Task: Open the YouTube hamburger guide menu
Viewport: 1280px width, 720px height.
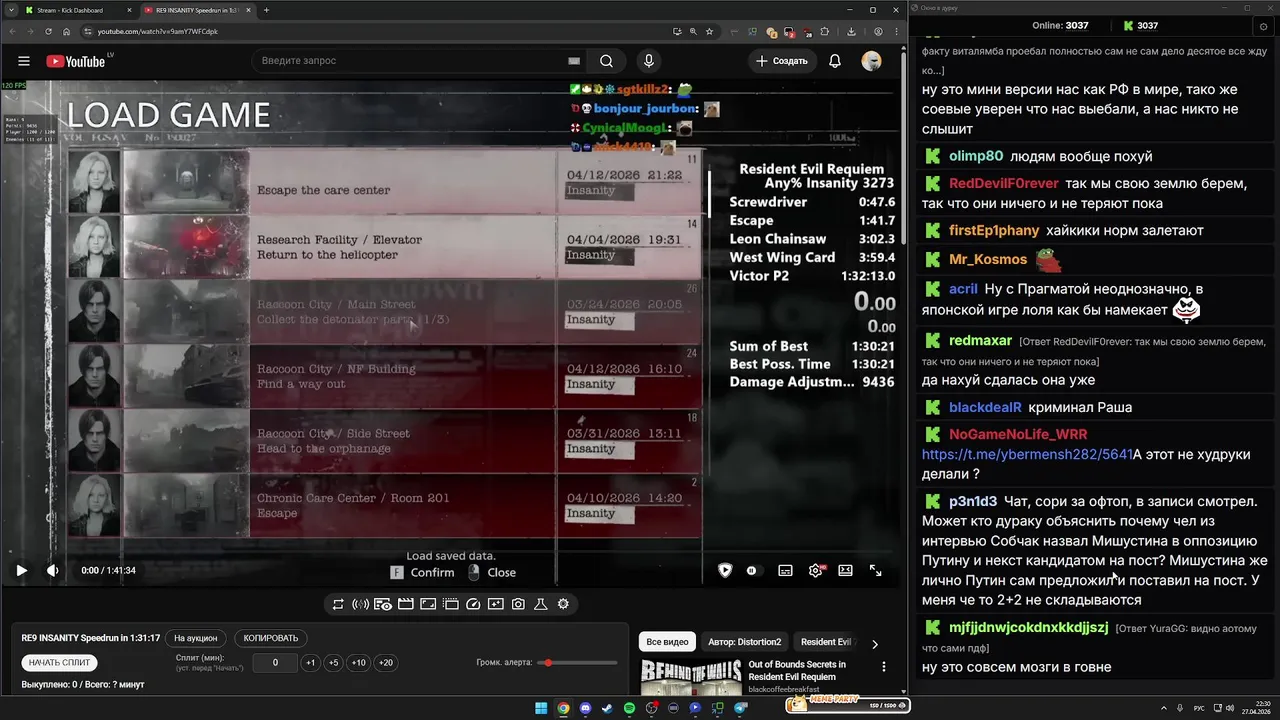Action: pos(24,61)
